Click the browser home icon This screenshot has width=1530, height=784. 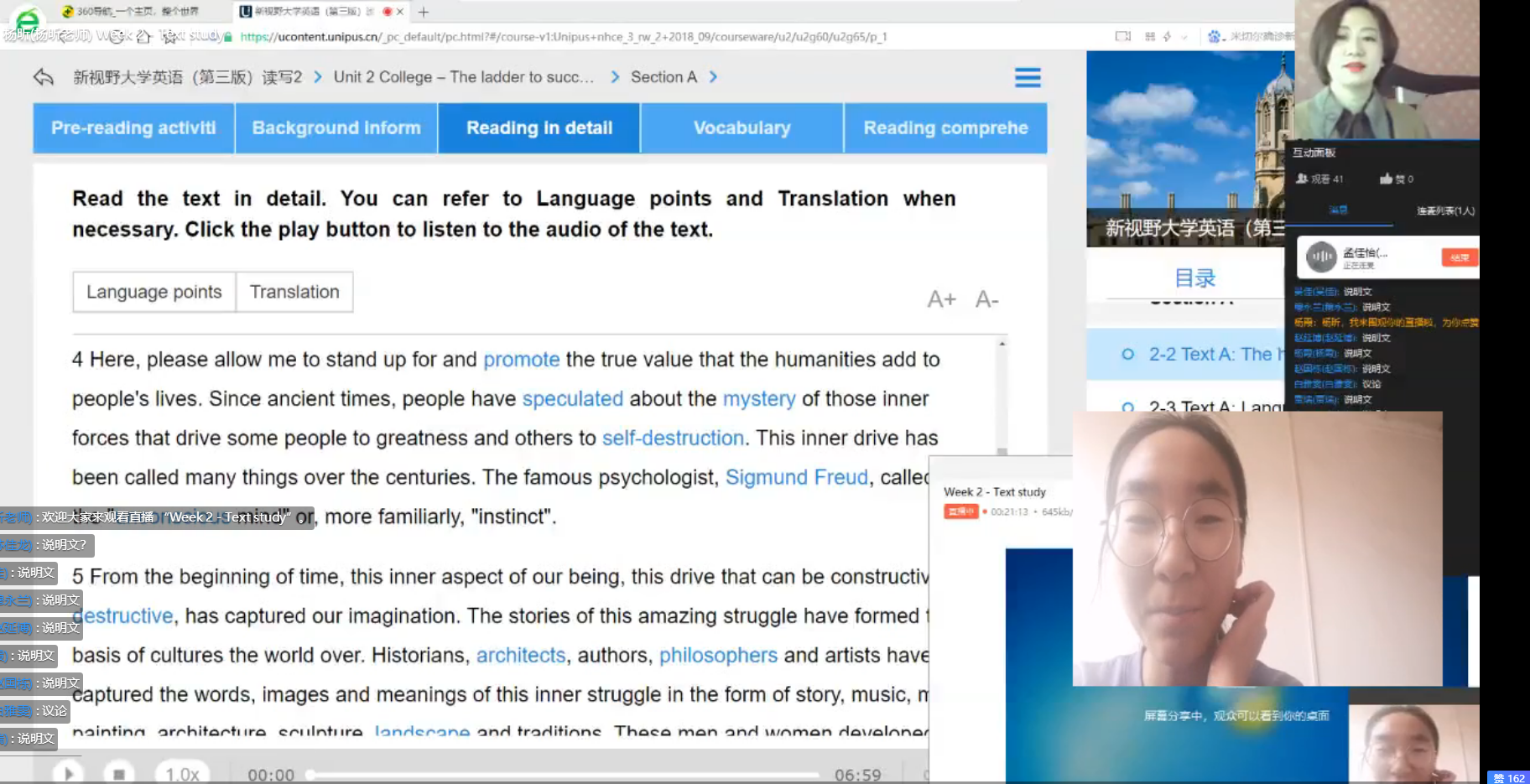[x=143, y=36]
